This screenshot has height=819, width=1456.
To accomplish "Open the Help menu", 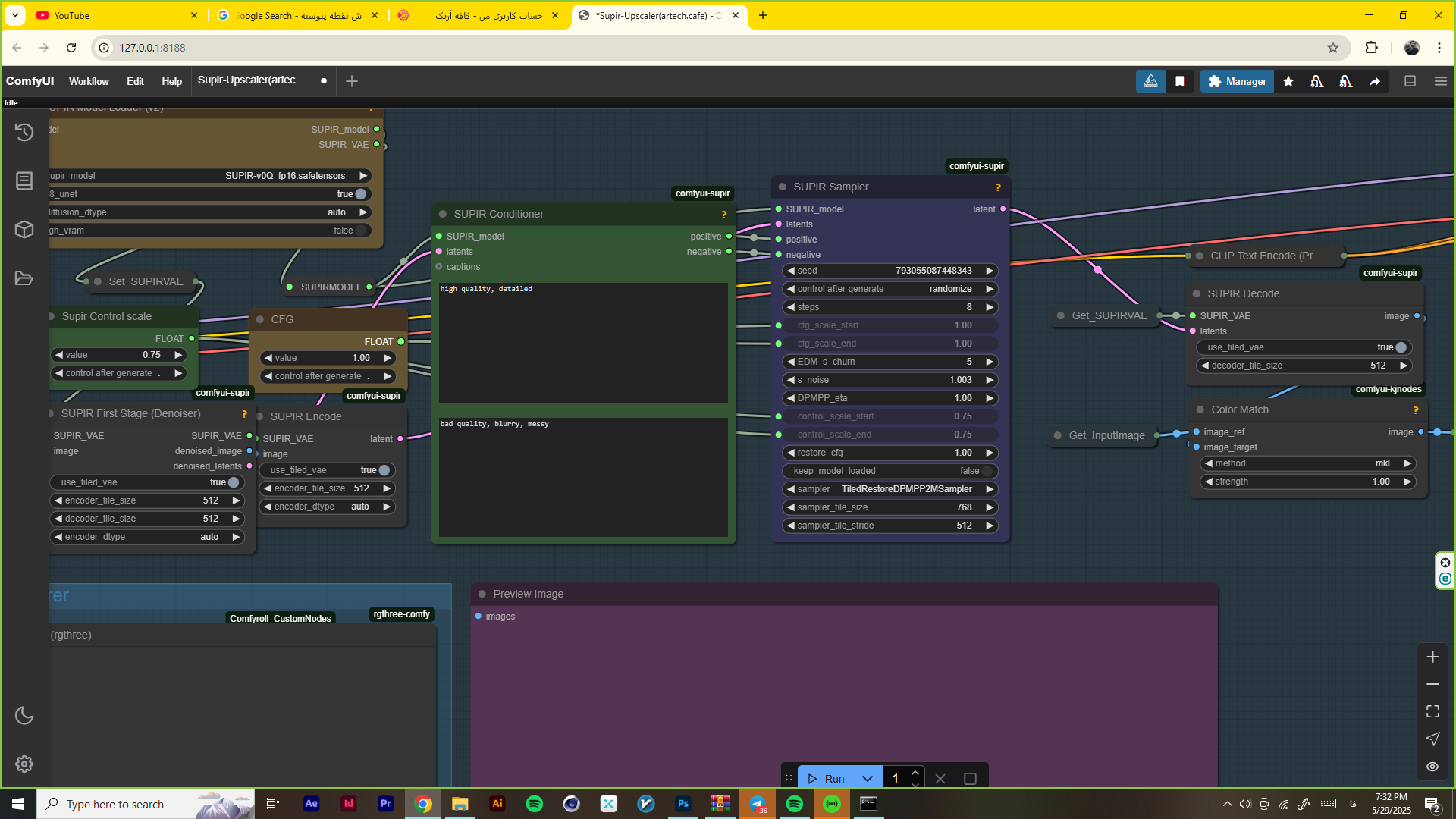I will tap(171, 81).
